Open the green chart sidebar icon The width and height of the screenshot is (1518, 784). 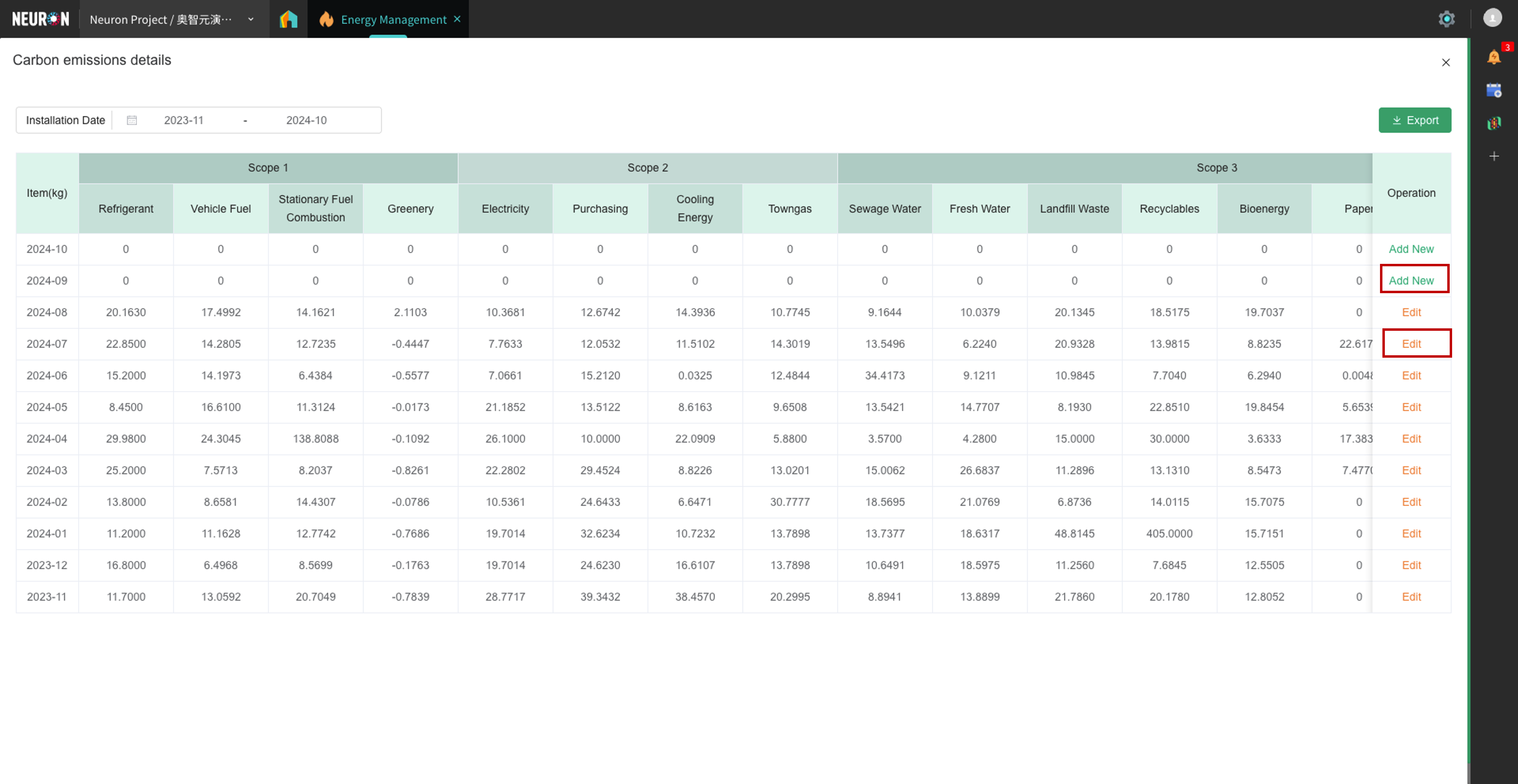coord(1493,123)
